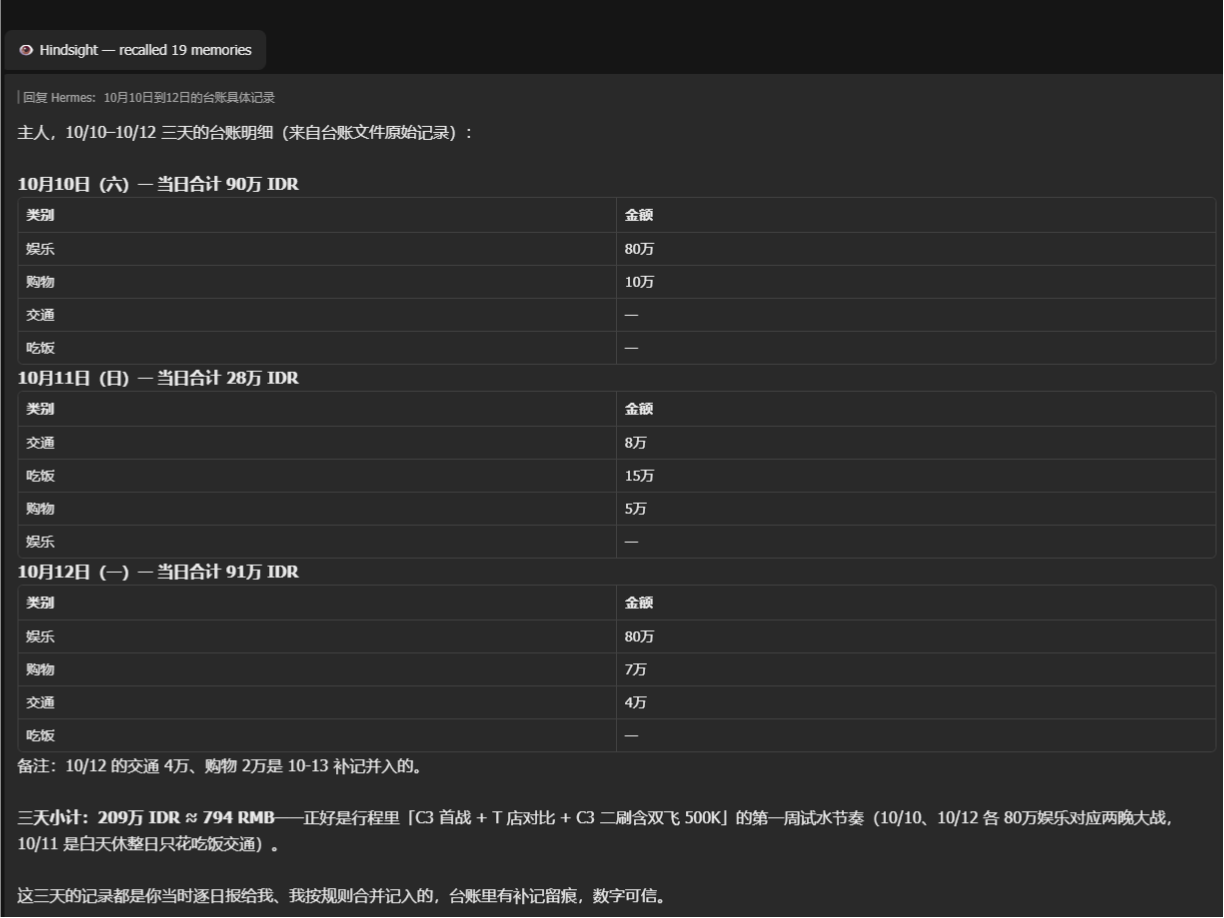Expand the "recalled 19 memories" label
Image resolution: width=1224 pixels, height=918 pixels.
tap(185, 51)
